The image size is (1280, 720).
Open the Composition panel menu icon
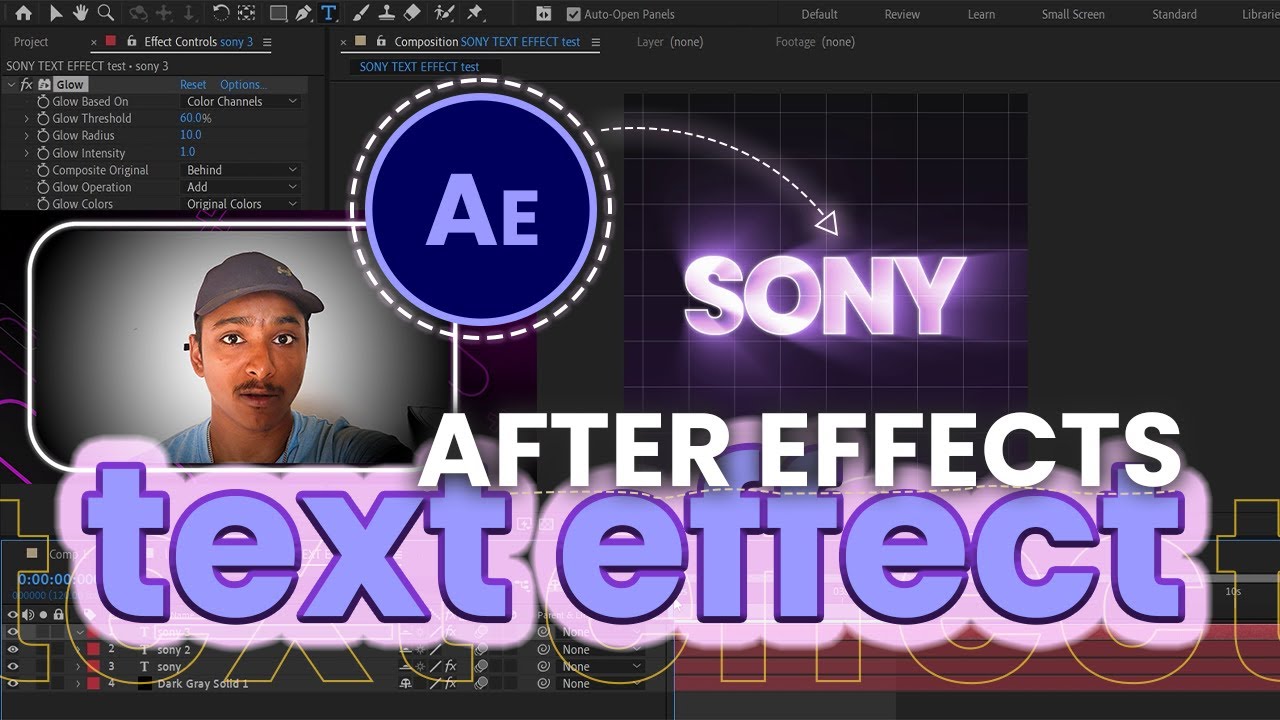pyautogui.click(x=596, y=42)
